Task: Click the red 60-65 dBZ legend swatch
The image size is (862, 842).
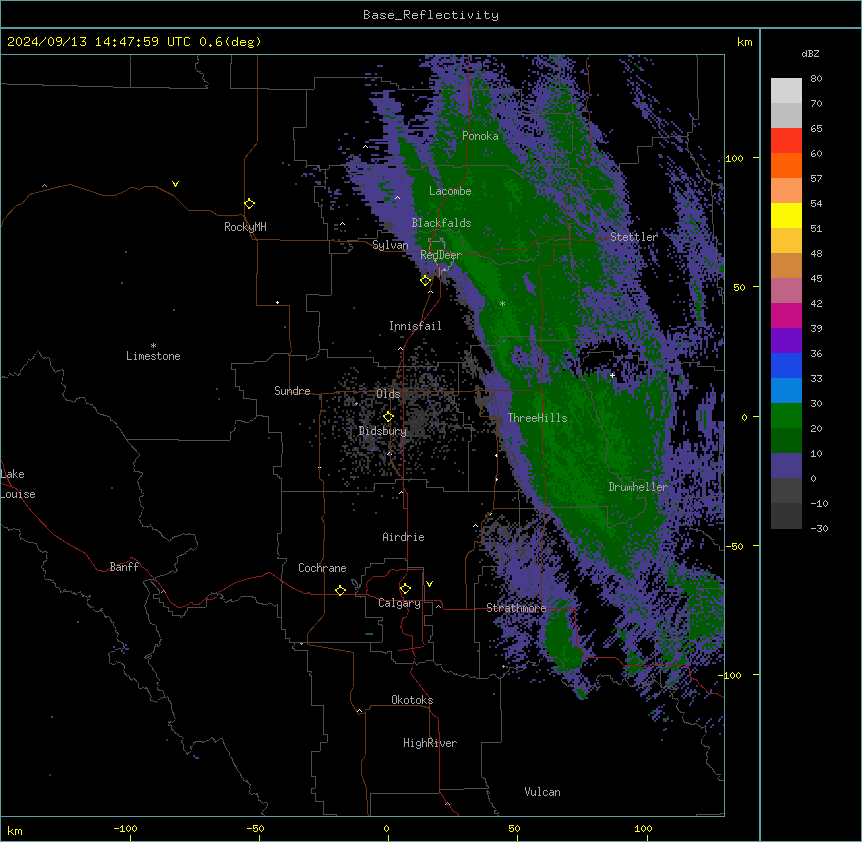Action: (x=786, y=141)
